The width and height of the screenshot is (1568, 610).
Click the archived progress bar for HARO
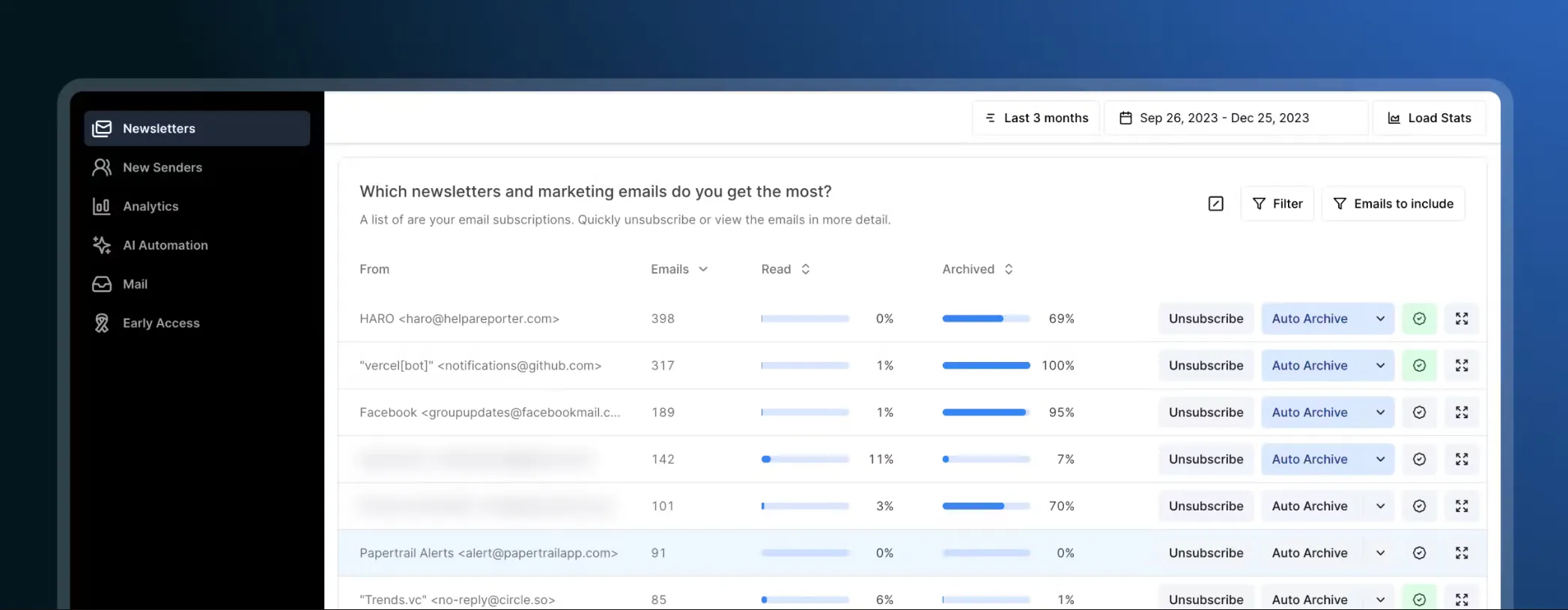(985, 318)
